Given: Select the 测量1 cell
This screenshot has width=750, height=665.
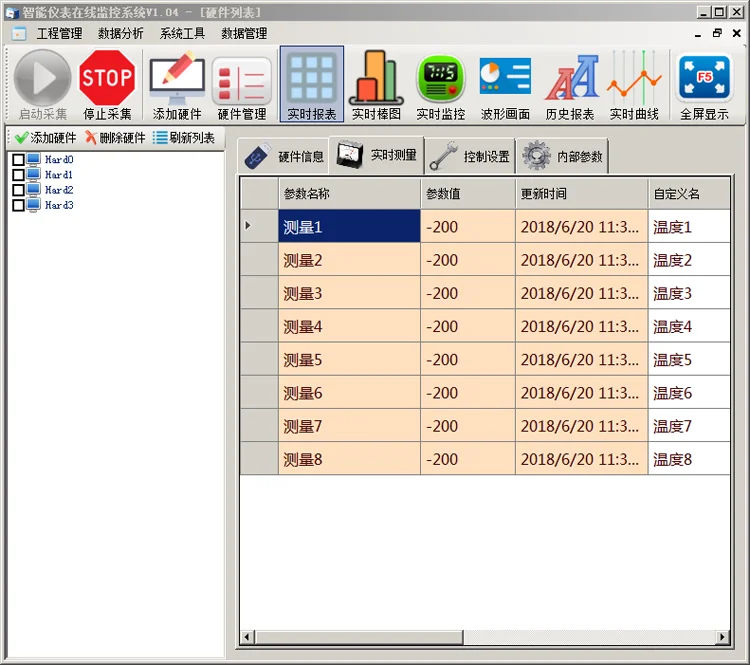Looking at the screenshot, I should coord(350,226).
